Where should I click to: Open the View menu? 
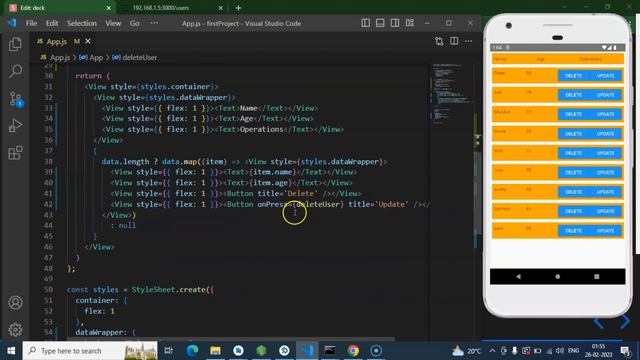point(113,23)
